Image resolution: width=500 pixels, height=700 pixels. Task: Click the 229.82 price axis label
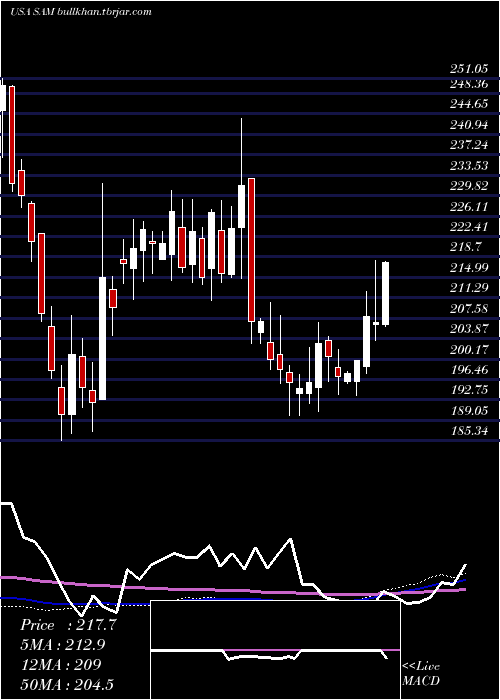[x=468, y=186]
